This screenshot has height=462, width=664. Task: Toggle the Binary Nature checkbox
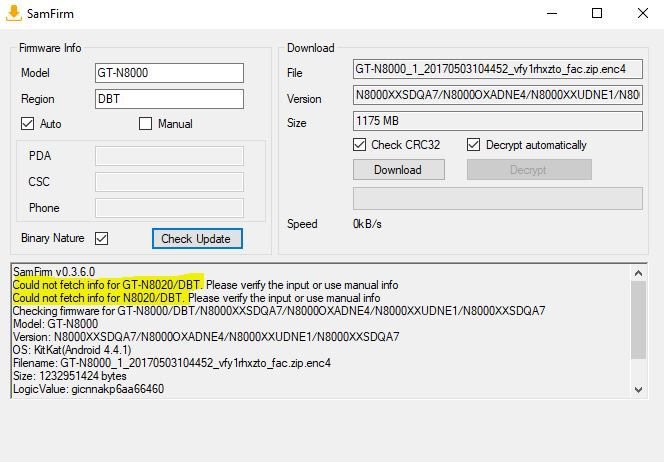[102, 238]
